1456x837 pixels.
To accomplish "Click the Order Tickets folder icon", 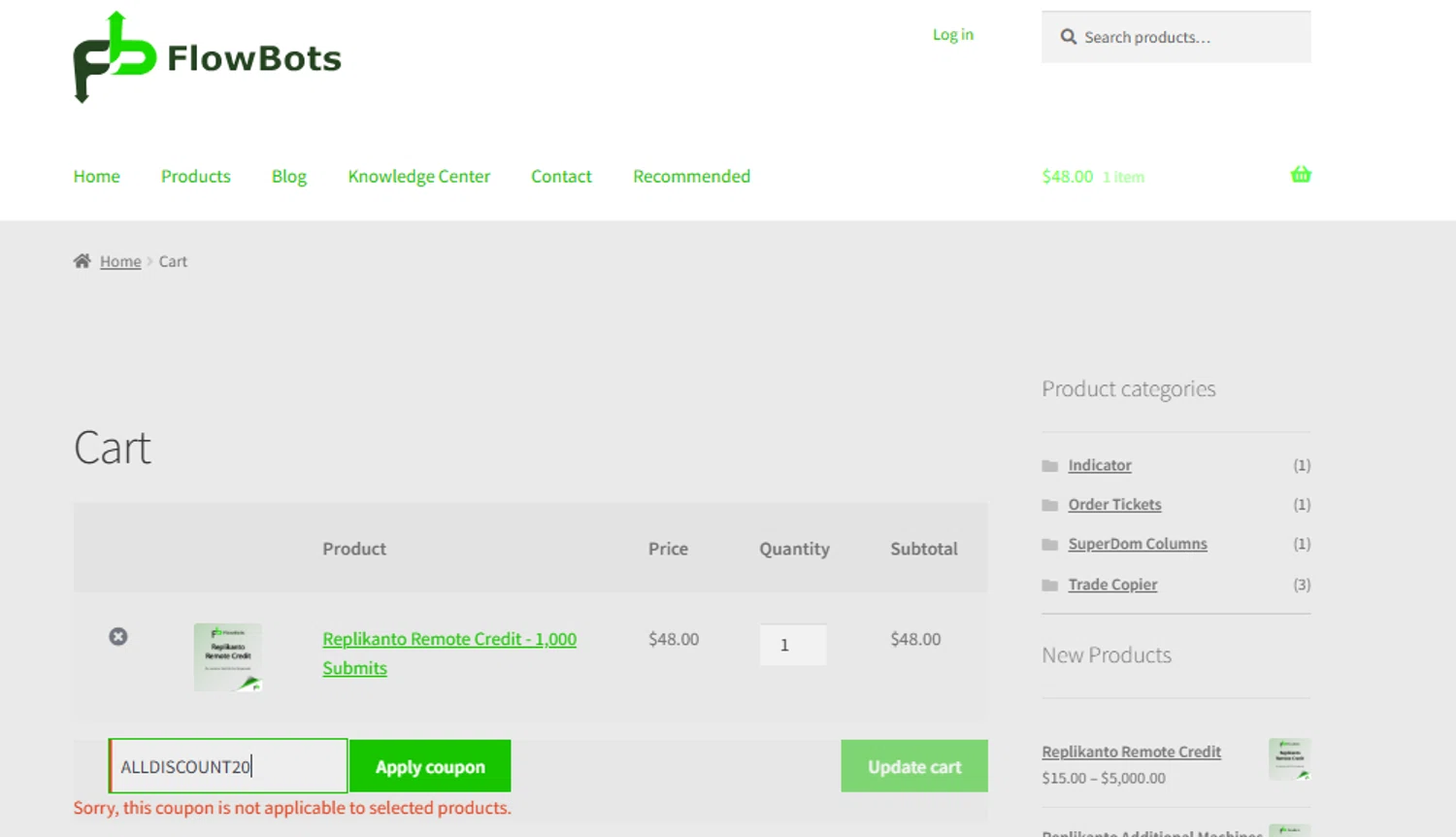I will (1049, 505).
